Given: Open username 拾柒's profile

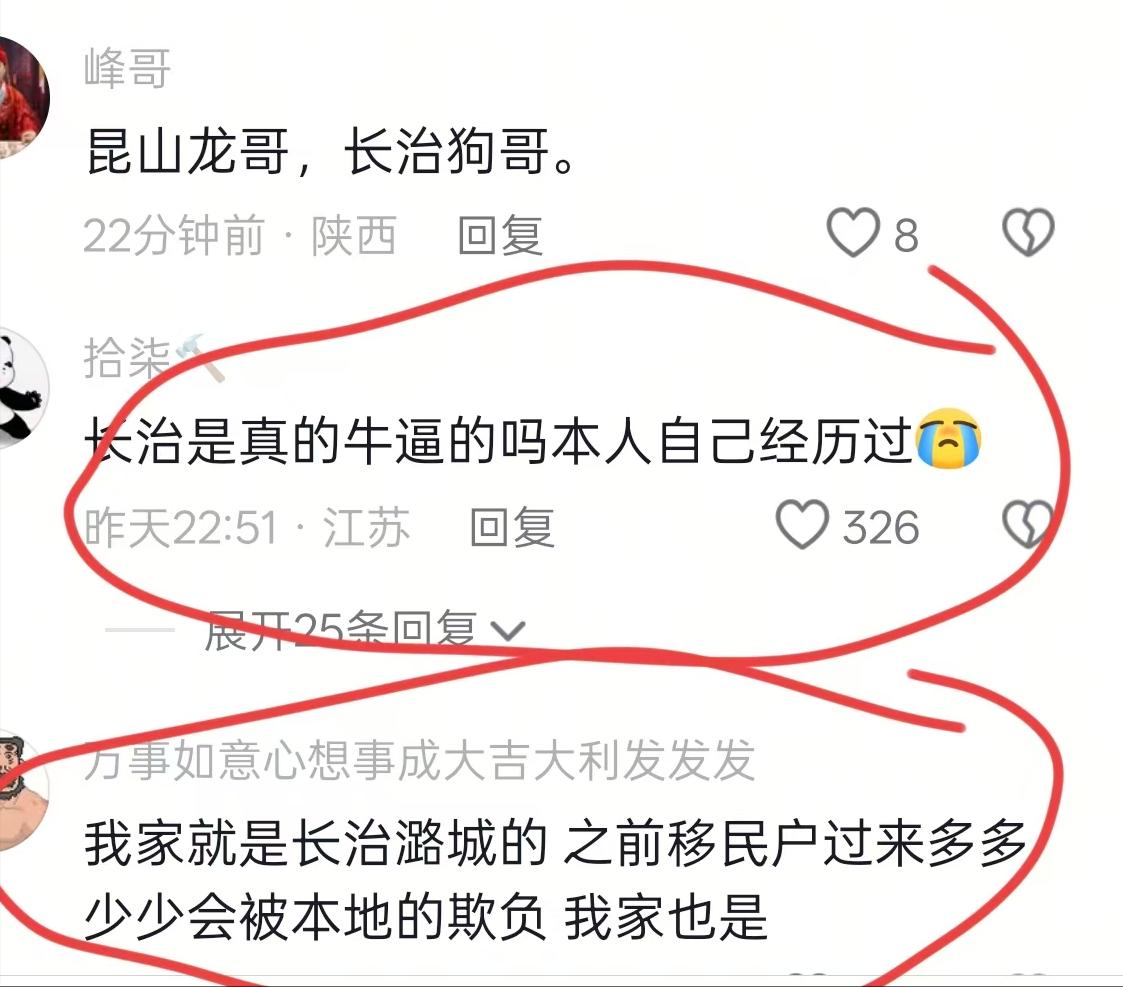Looking at the screenshot, I should [x=127, y=358].
